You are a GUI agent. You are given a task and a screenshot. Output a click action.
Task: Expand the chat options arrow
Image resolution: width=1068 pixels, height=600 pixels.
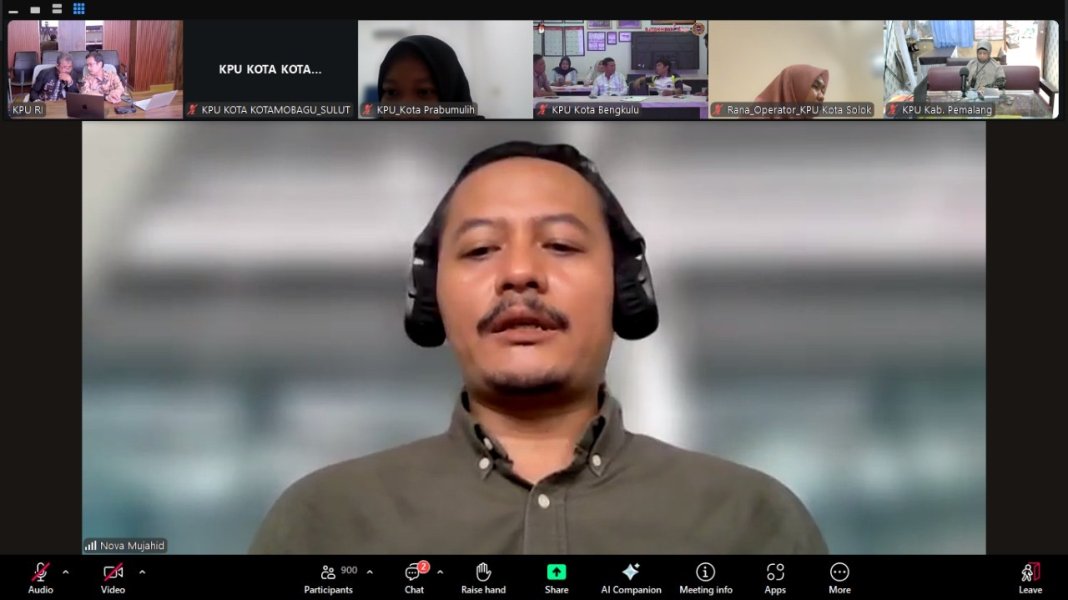coord(440,572)
